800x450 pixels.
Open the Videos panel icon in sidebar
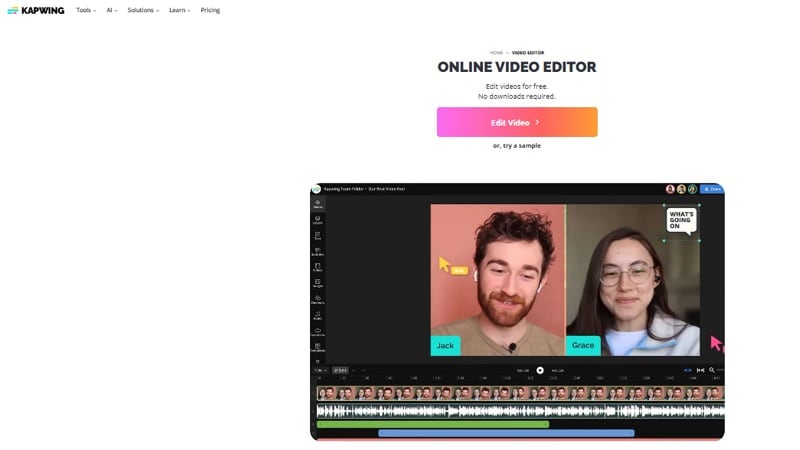click(x=318, y=267)
